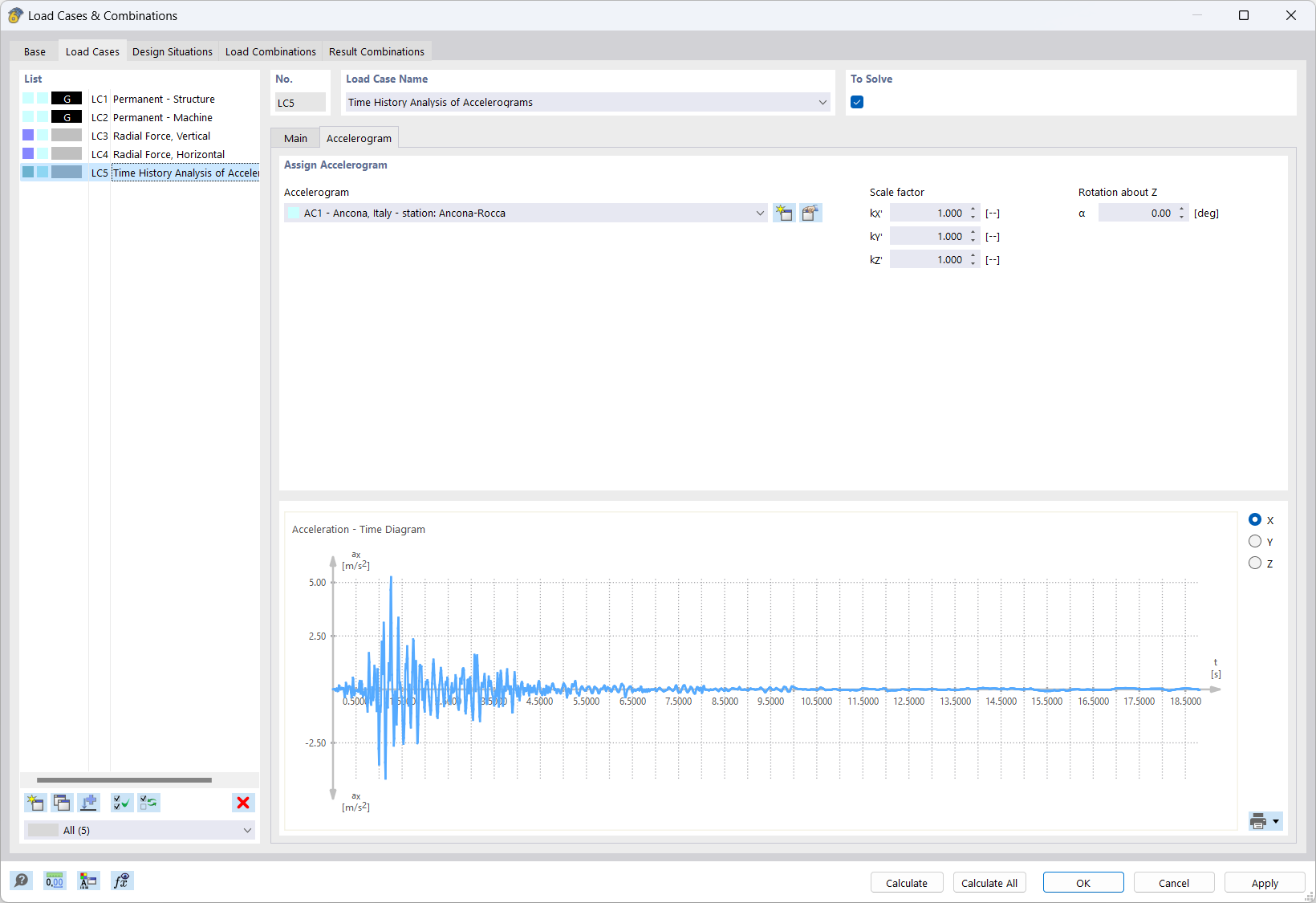The height and width of the screenshot is (903, 1316).
Task: Expand the All (5) filter dropdown
Action: [x=248, y=830]
